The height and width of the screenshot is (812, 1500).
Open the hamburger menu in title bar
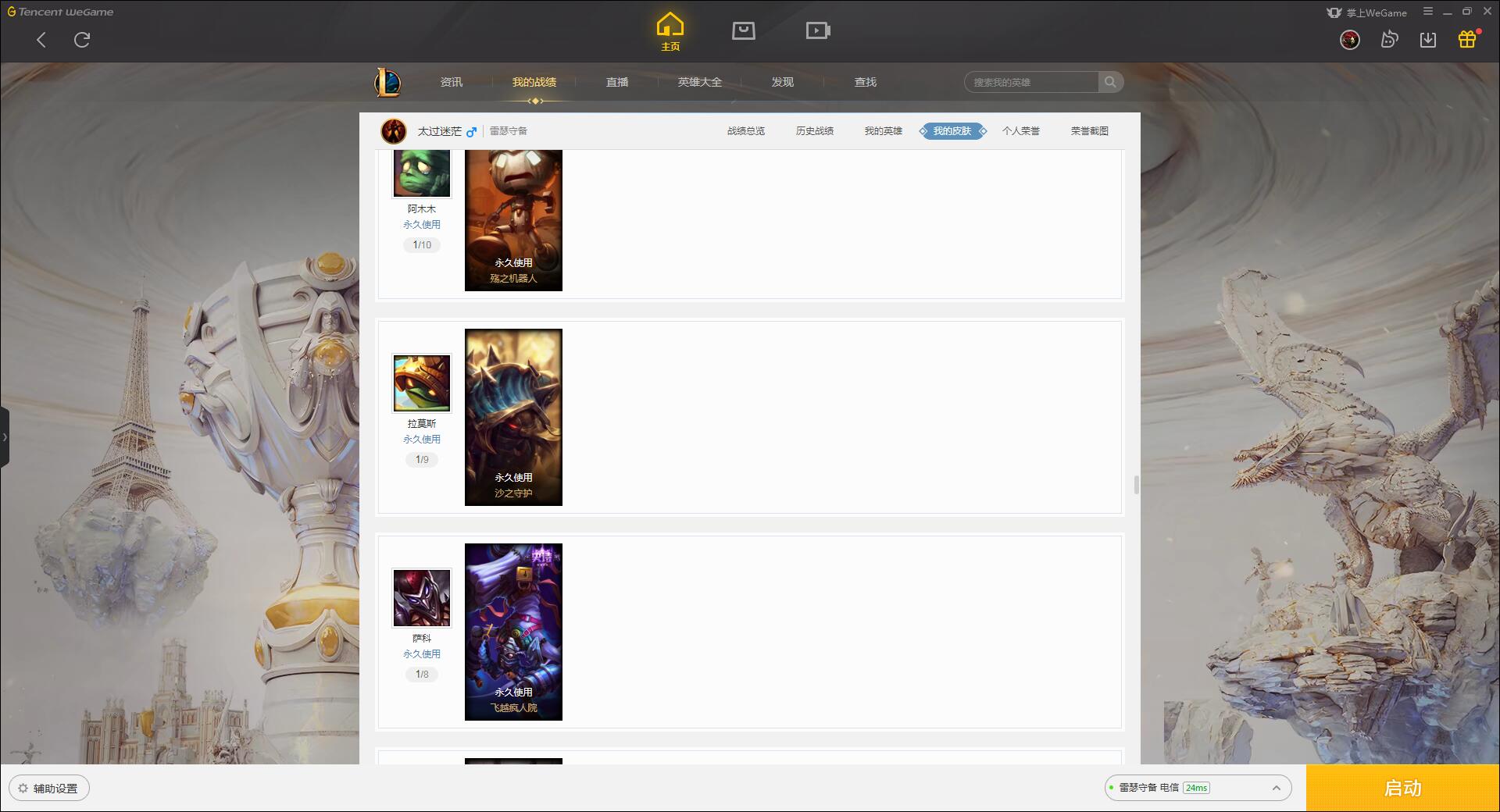[x=1428, y=12]
